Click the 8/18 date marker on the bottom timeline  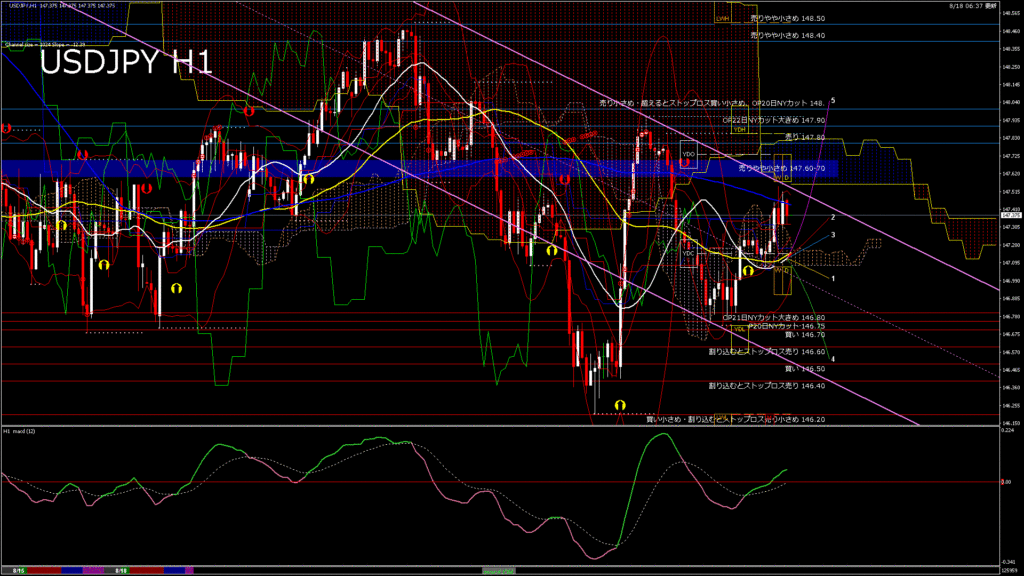(120, 570)
